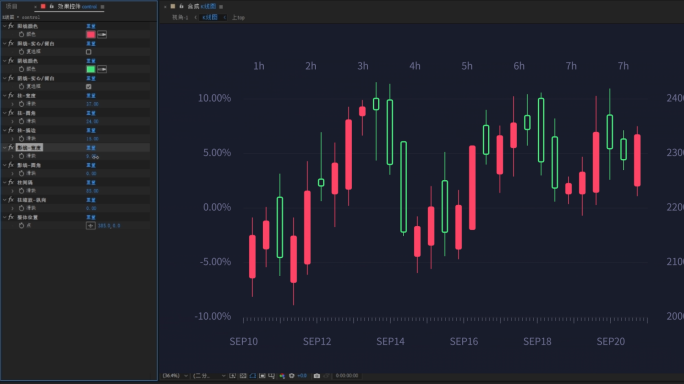684x384 pixels.
Task: Click the point position crosshair button
Action: pyautogui.click(x=90, y=226)
